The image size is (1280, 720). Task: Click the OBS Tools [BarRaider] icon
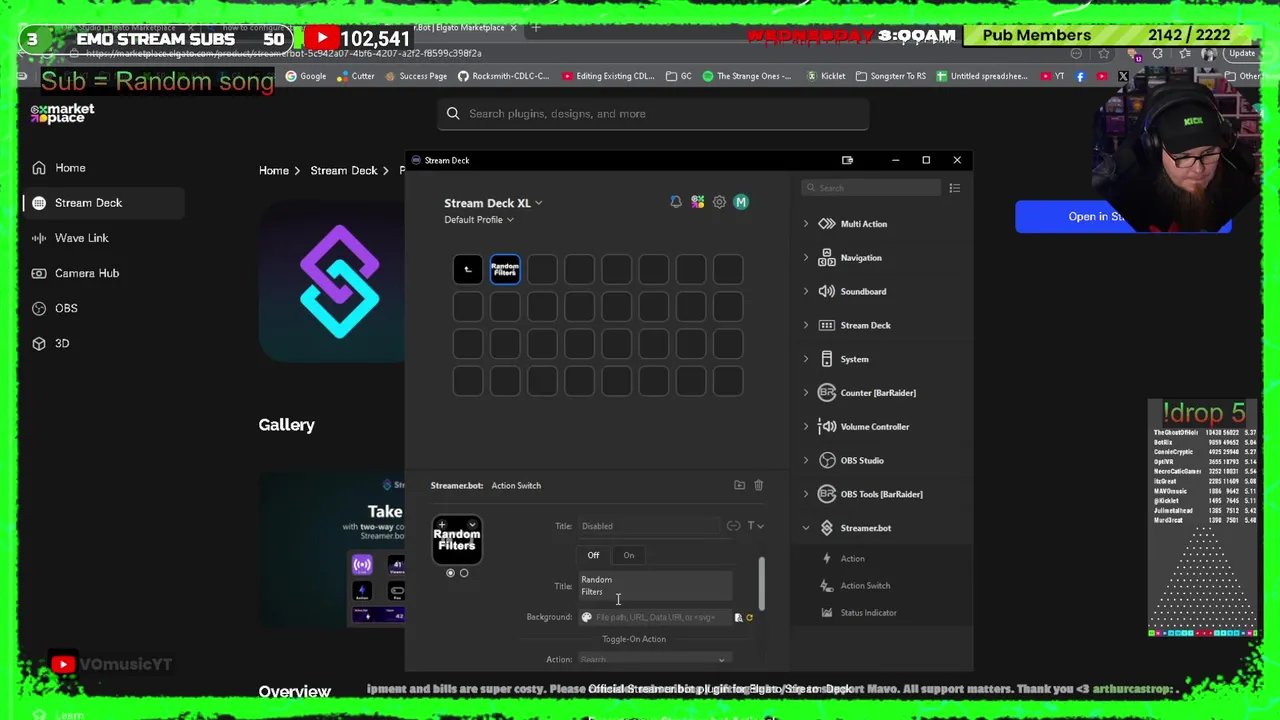[x=827, y=494]
